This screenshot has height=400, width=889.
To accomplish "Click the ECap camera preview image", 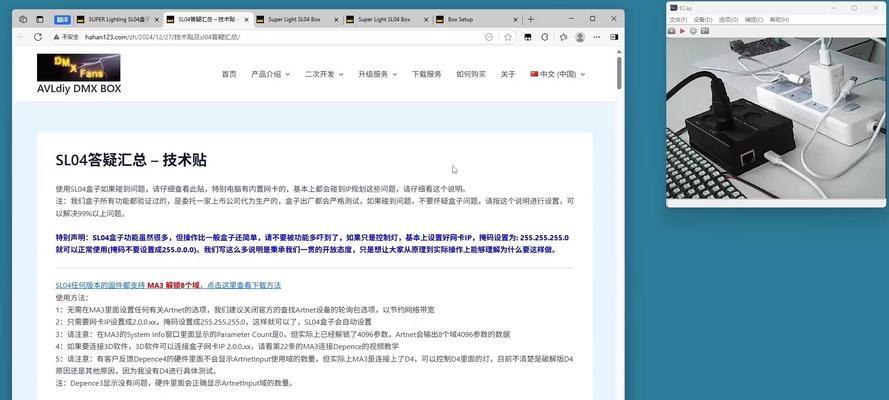I will pyautogui.click(x=776, y=118).
